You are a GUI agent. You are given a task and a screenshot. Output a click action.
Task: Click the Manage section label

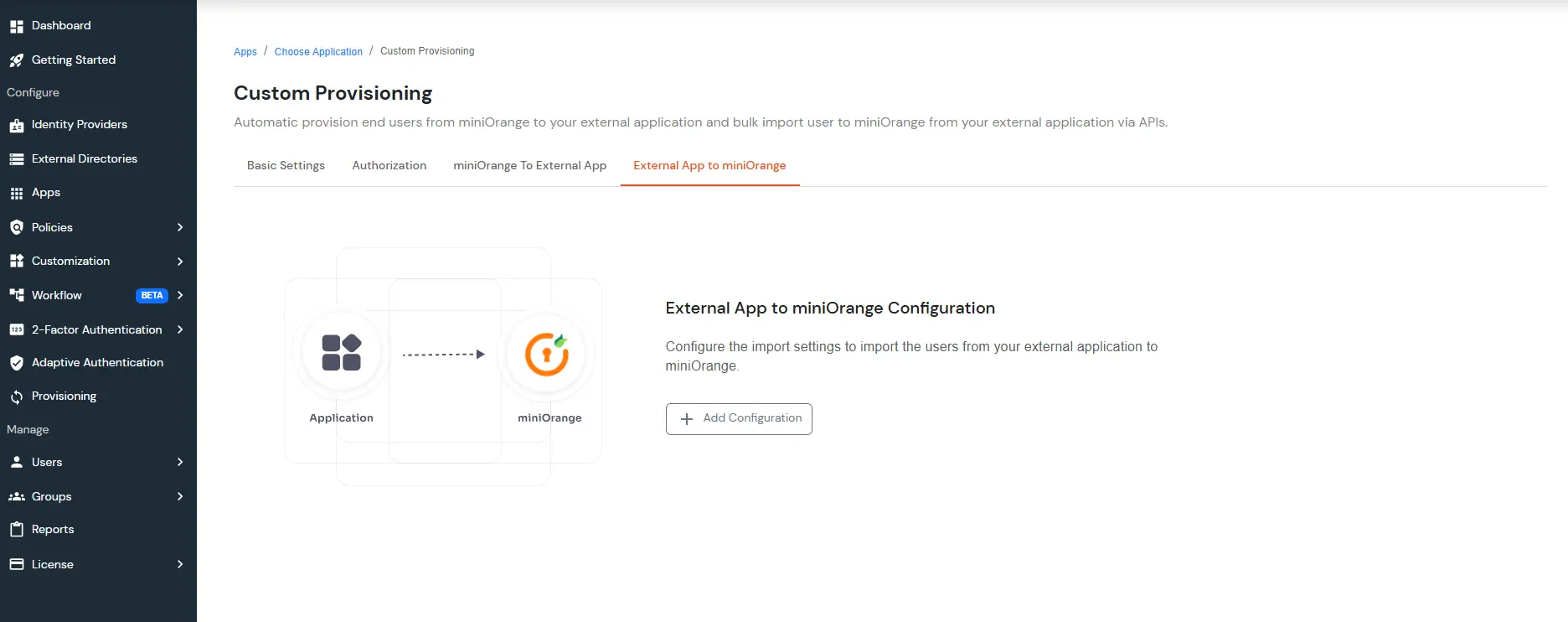click(28, 430)
